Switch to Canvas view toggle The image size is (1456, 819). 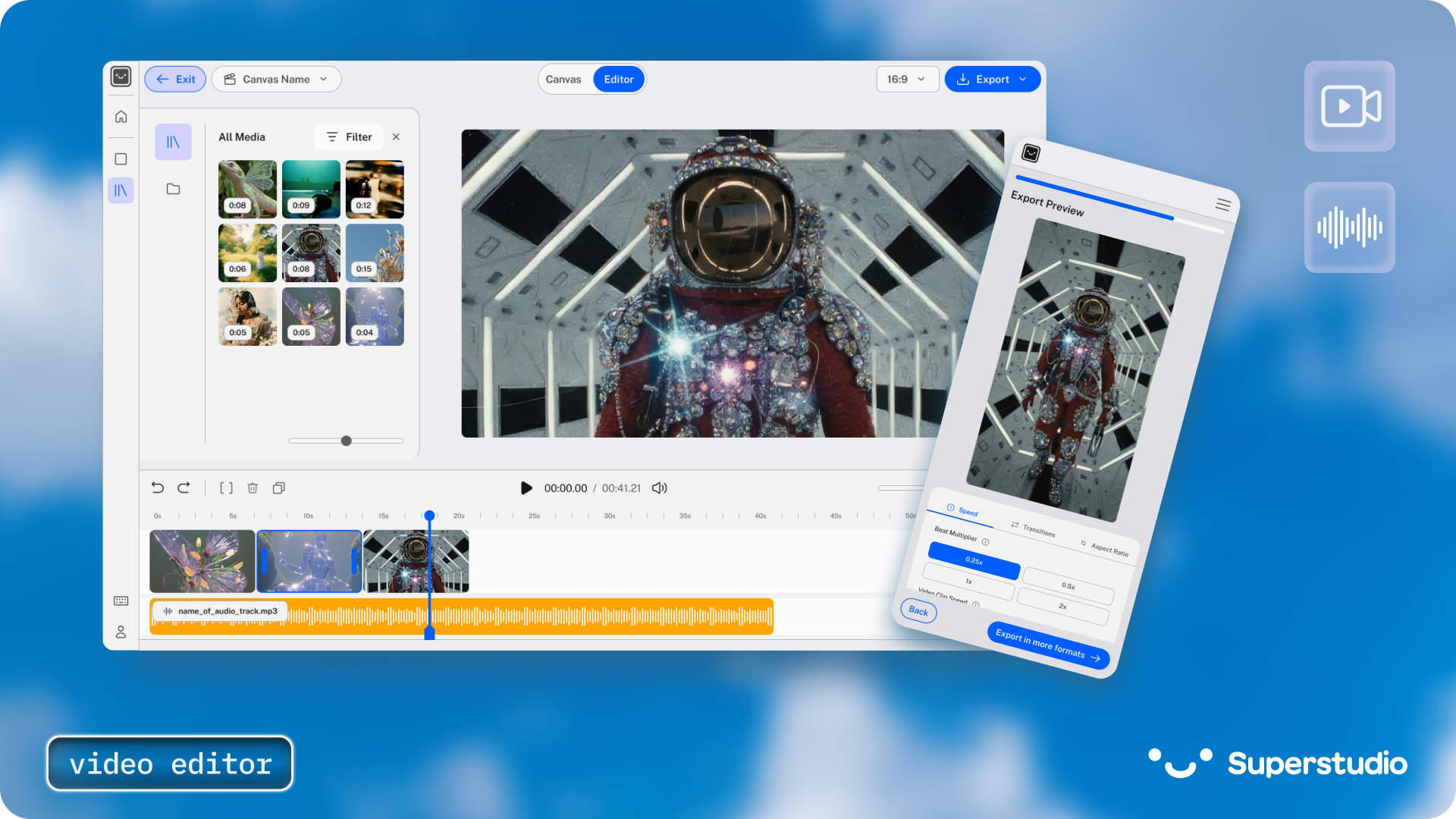[563, 79]
